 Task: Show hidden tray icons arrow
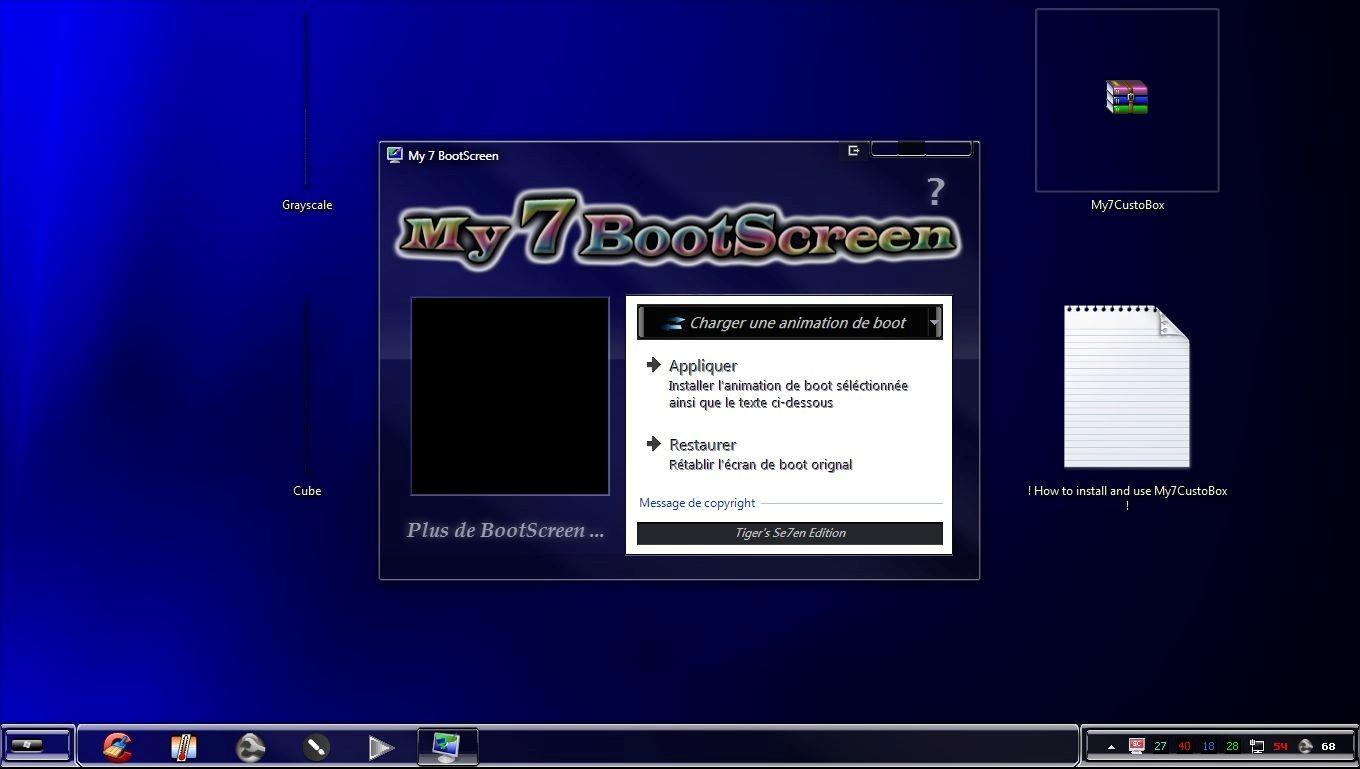[1111, 746]
